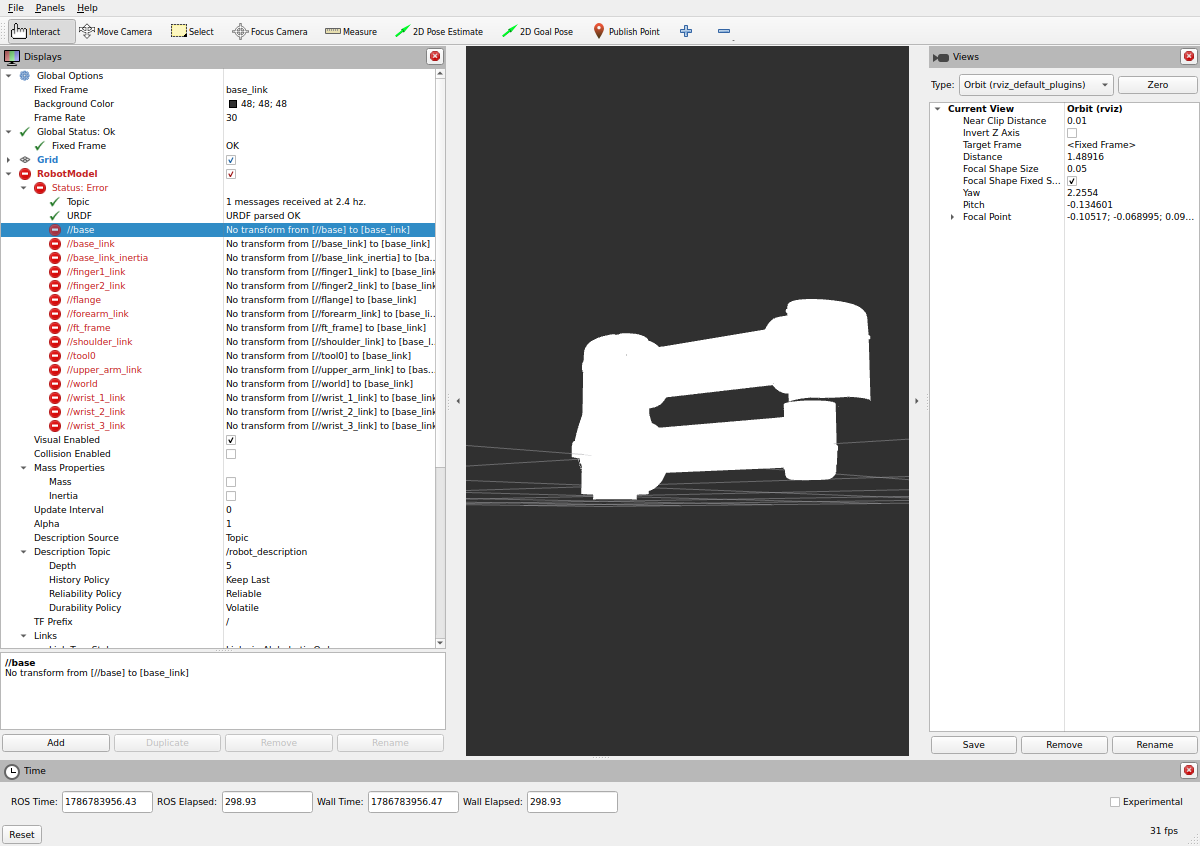Screen dimensions: 1200x846
Task: Click the ROS Time input field
Action: 107,802
